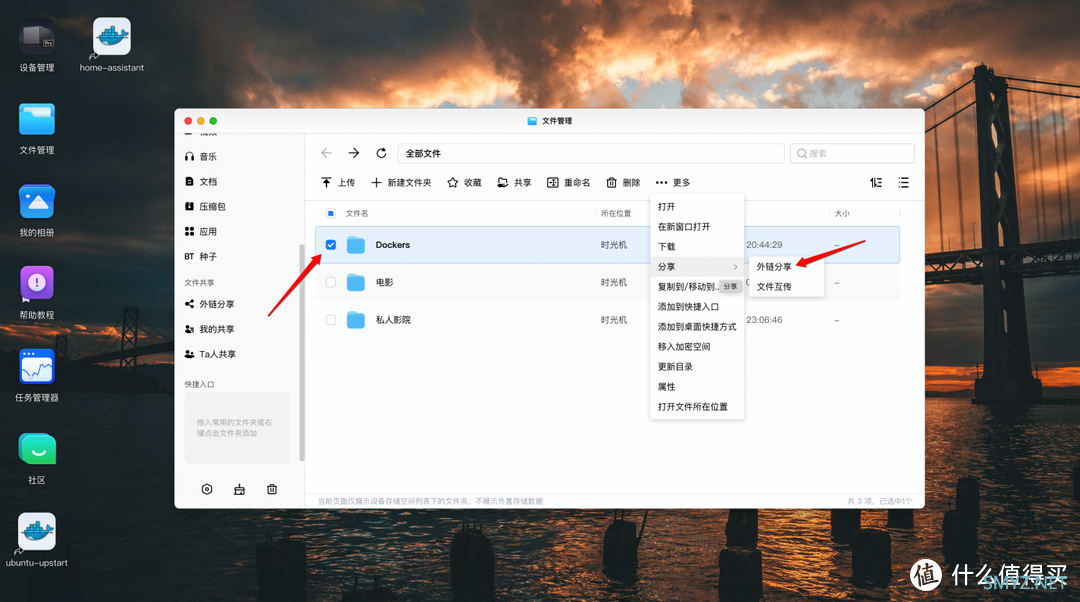This screenshot has height=602, width=1080.
Task: Open the sort order icon
Action: tap(876, 183)
